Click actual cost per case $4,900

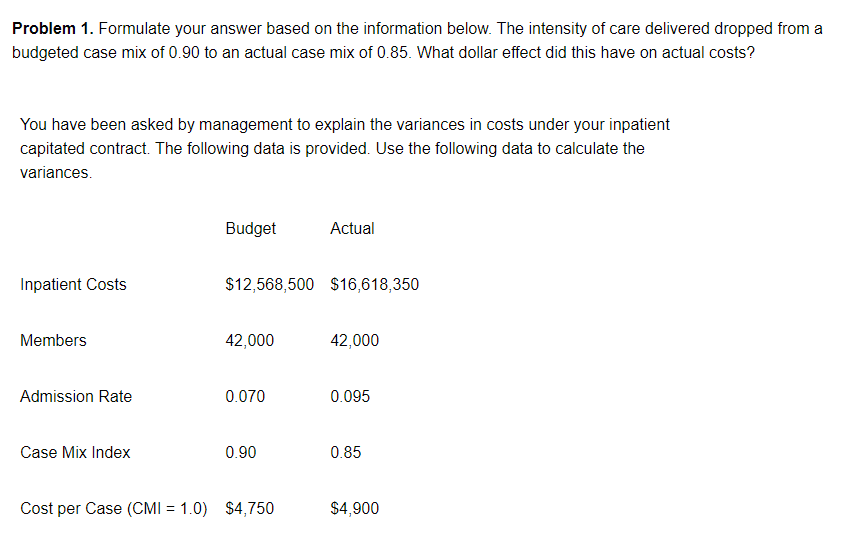pyautogui.click(x=355, y=508)
